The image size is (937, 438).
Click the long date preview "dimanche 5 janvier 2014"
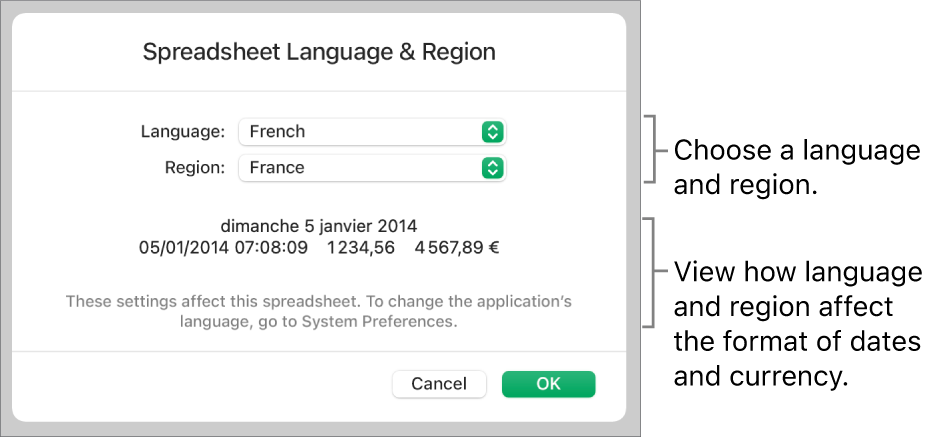(319, 225)
